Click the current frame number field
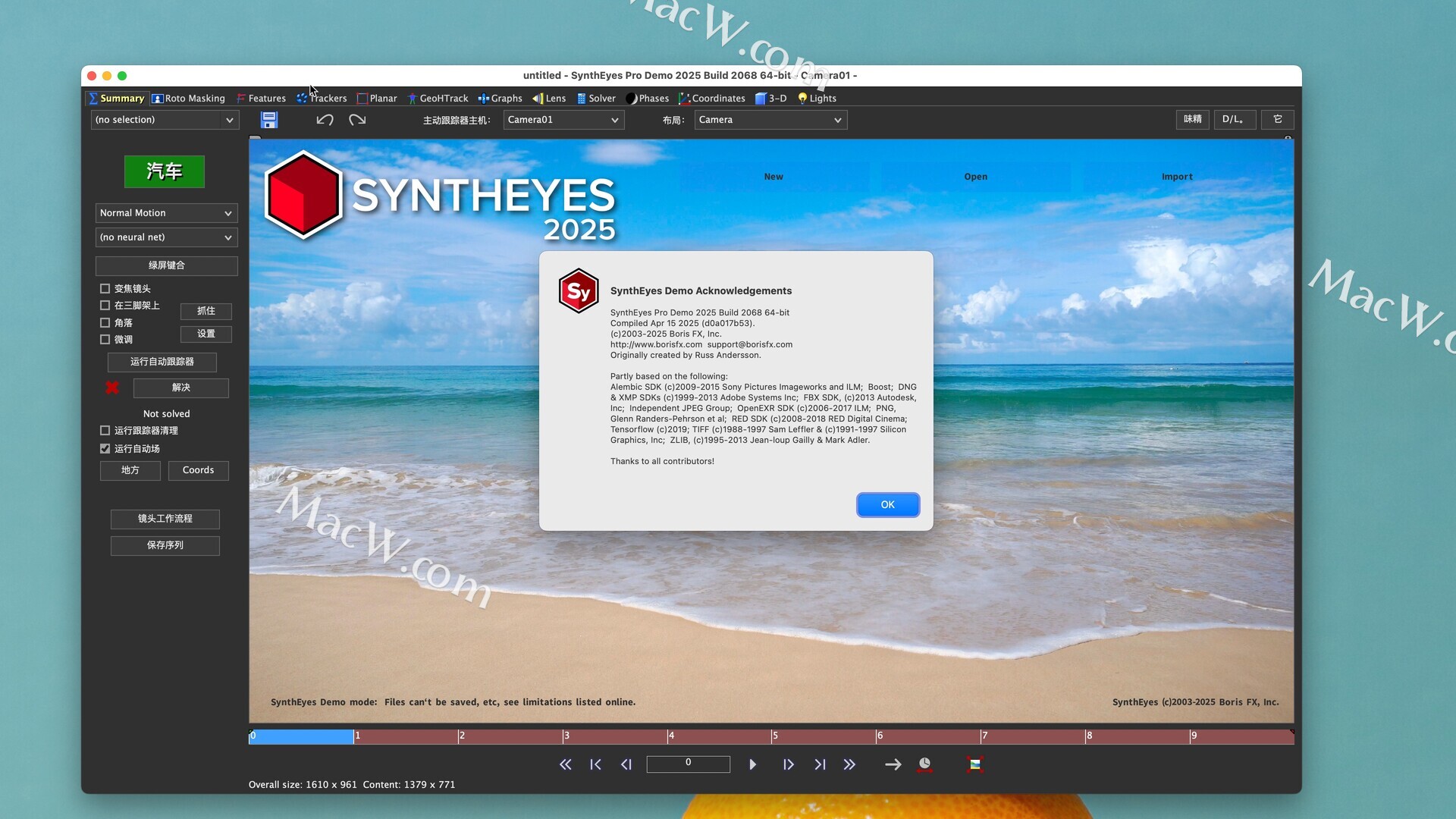 click(688, 764)
